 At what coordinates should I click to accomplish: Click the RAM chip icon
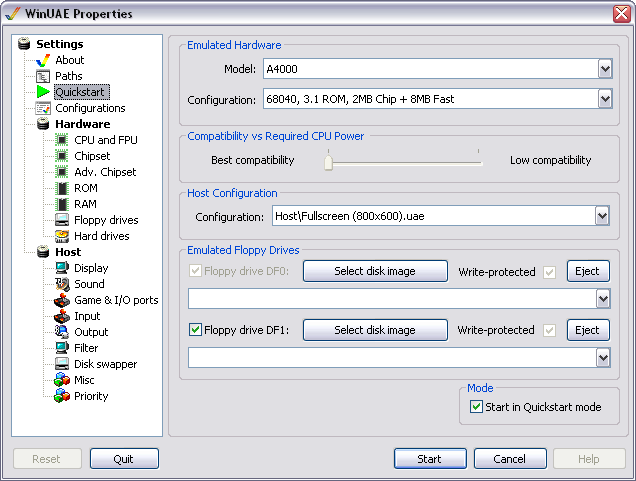[x=62, y=204]
